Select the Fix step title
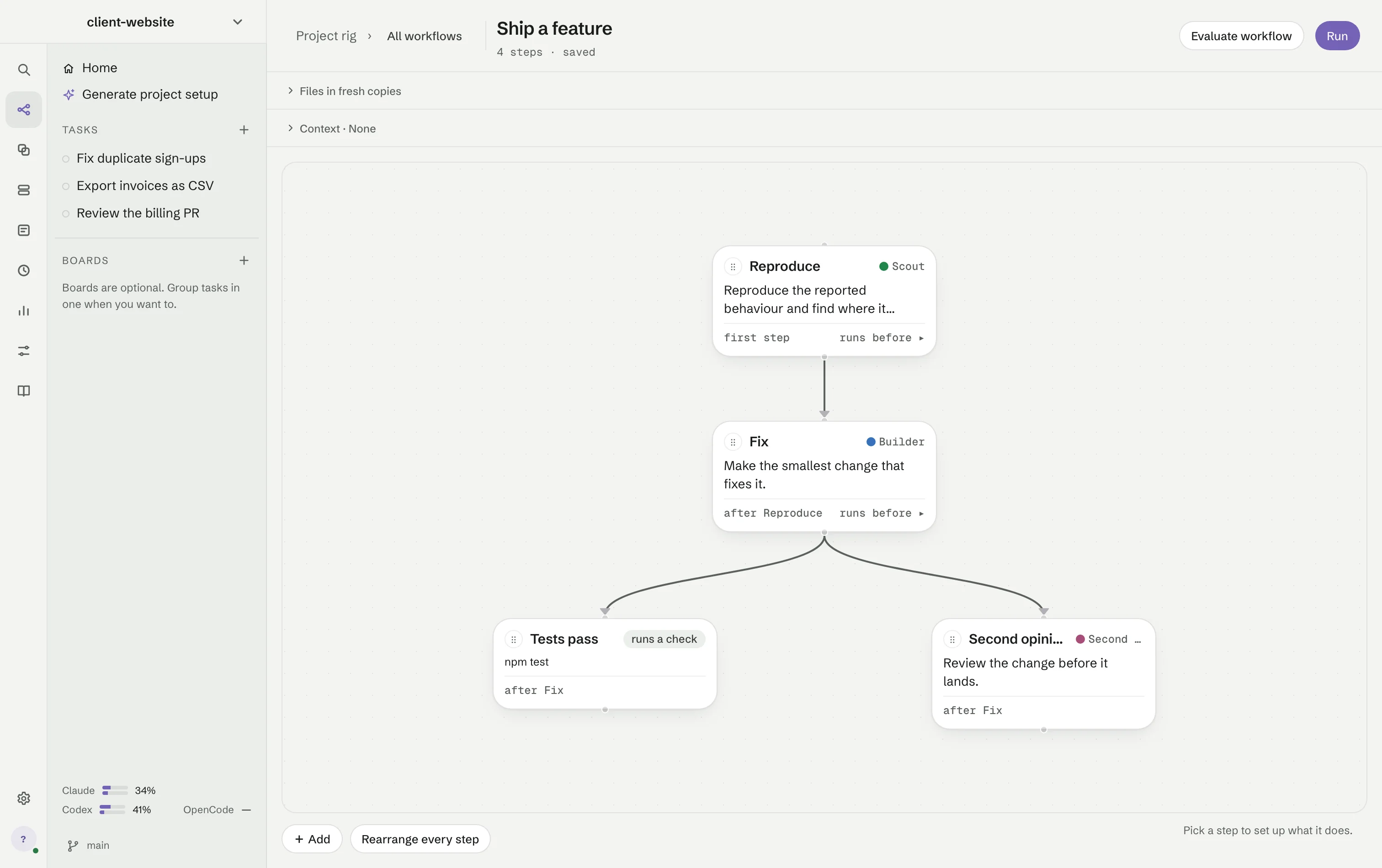 coord(758,442)
